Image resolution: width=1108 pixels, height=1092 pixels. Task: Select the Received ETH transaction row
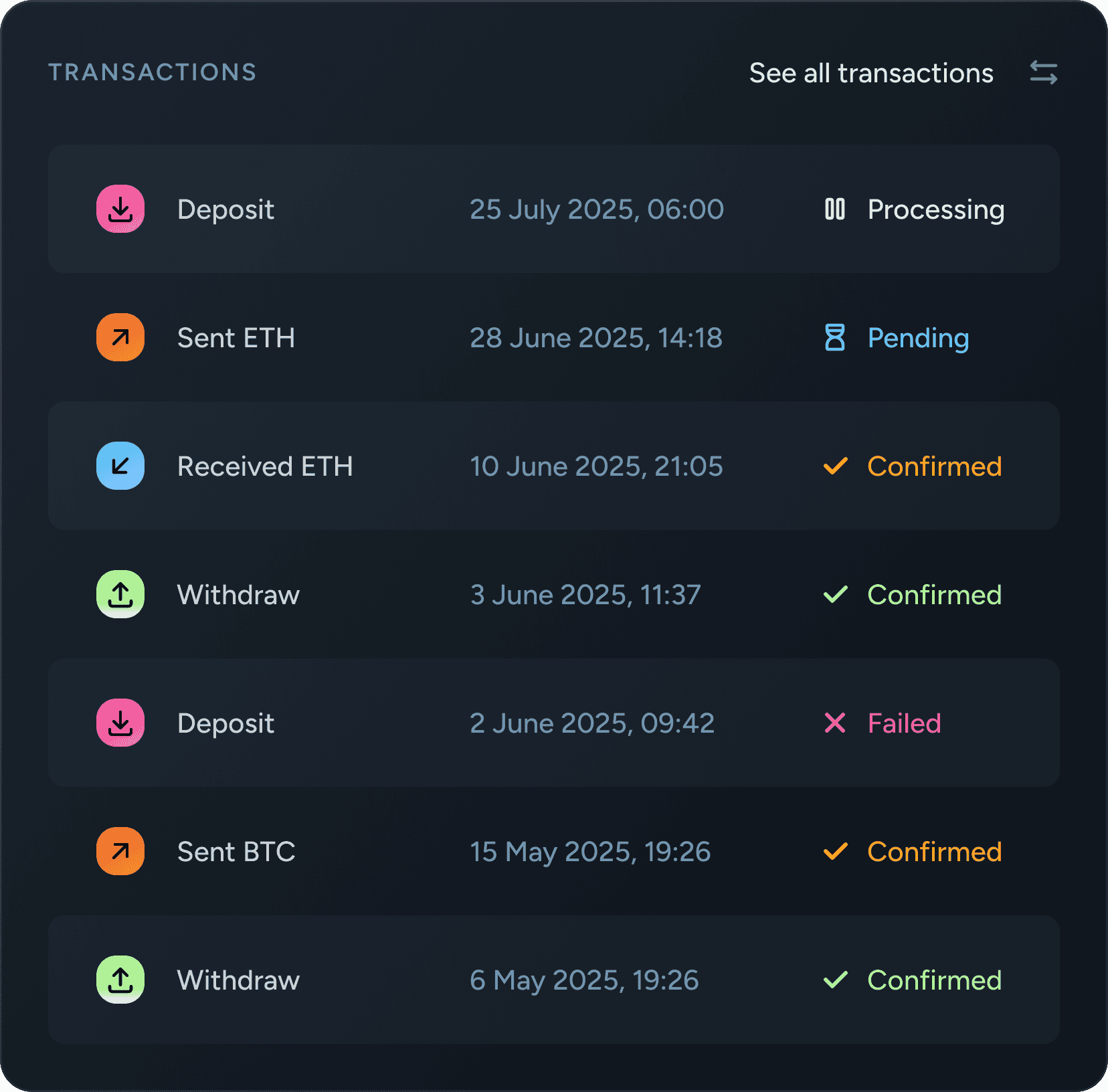click(554, 466)
